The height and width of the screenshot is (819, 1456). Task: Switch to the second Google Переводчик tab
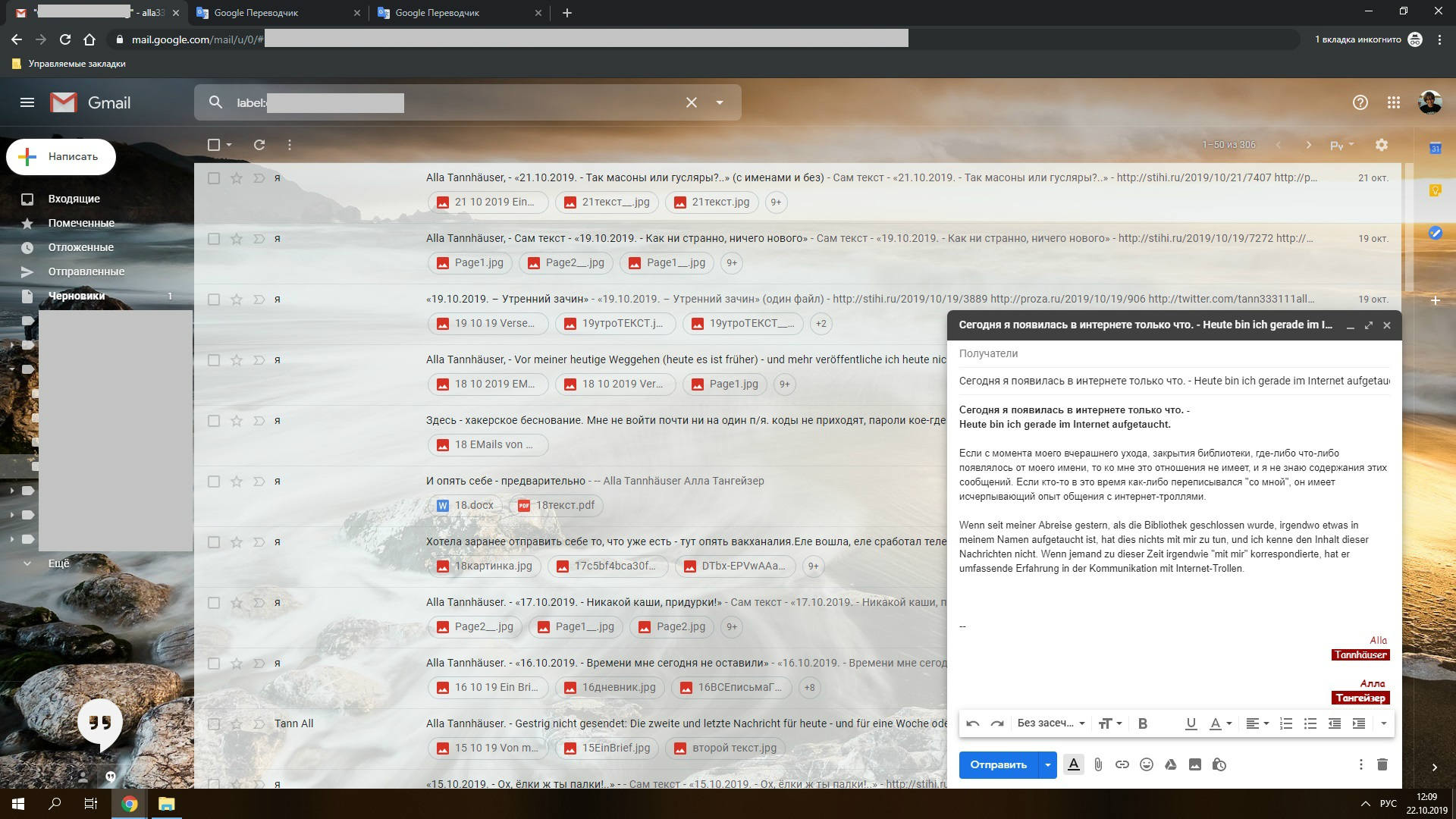click(x=460, y=13)
